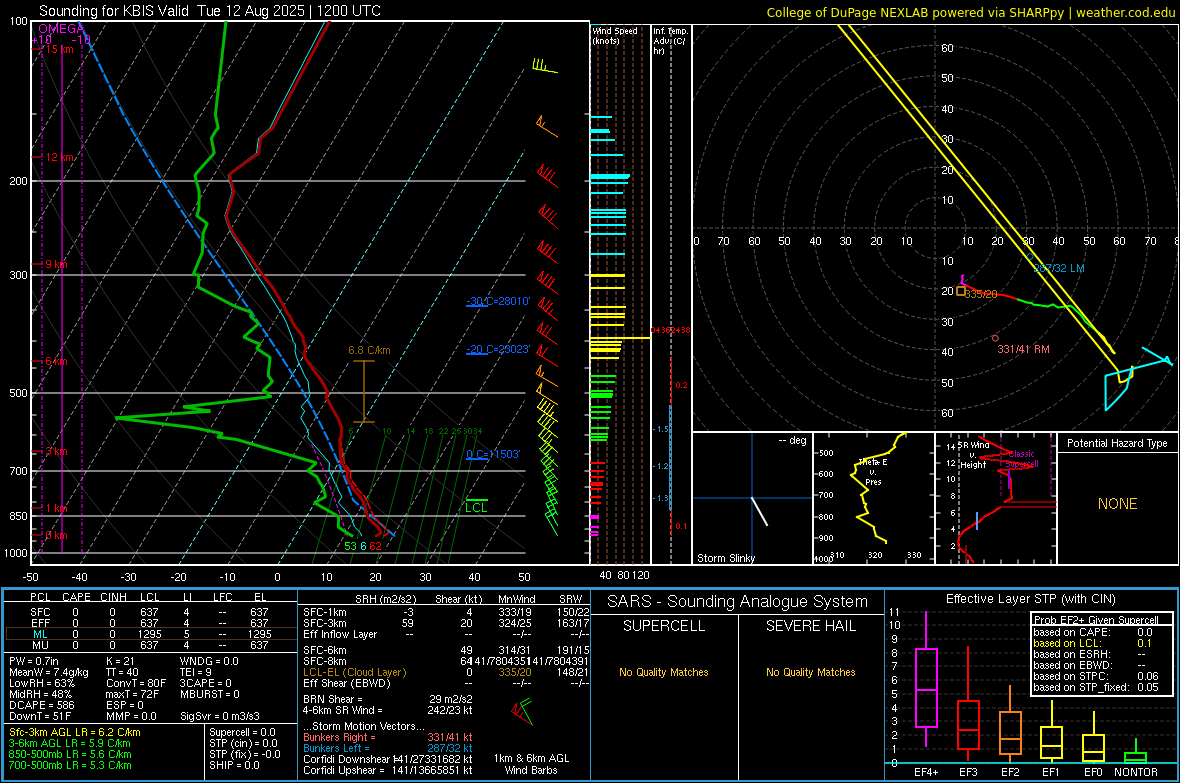The image size is (1180, 783).
Task: Click the '331/41 RM' hodograph label
Action: [x=1023, y=349]
